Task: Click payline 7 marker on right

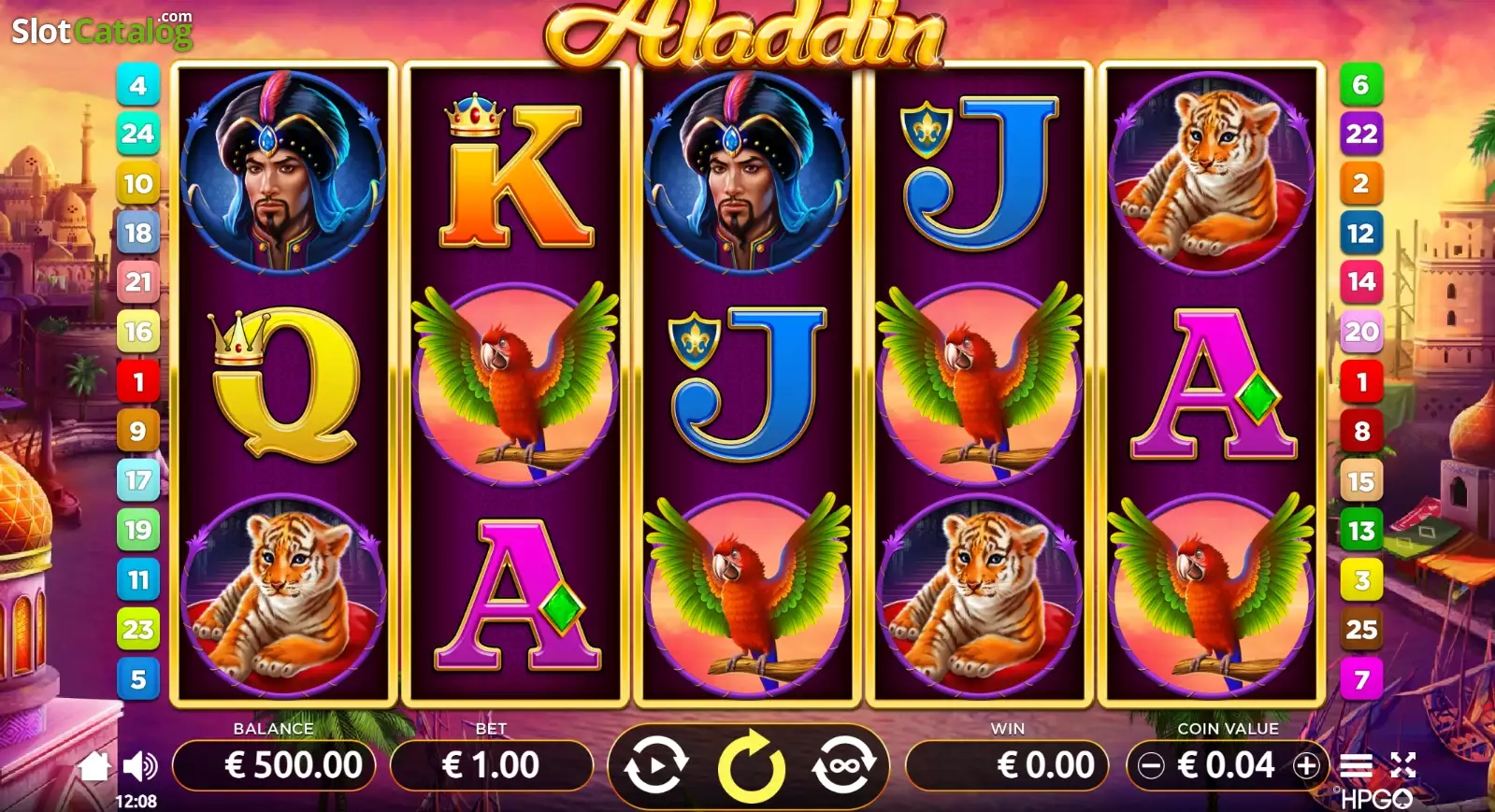Action: tap(1361, 679)
